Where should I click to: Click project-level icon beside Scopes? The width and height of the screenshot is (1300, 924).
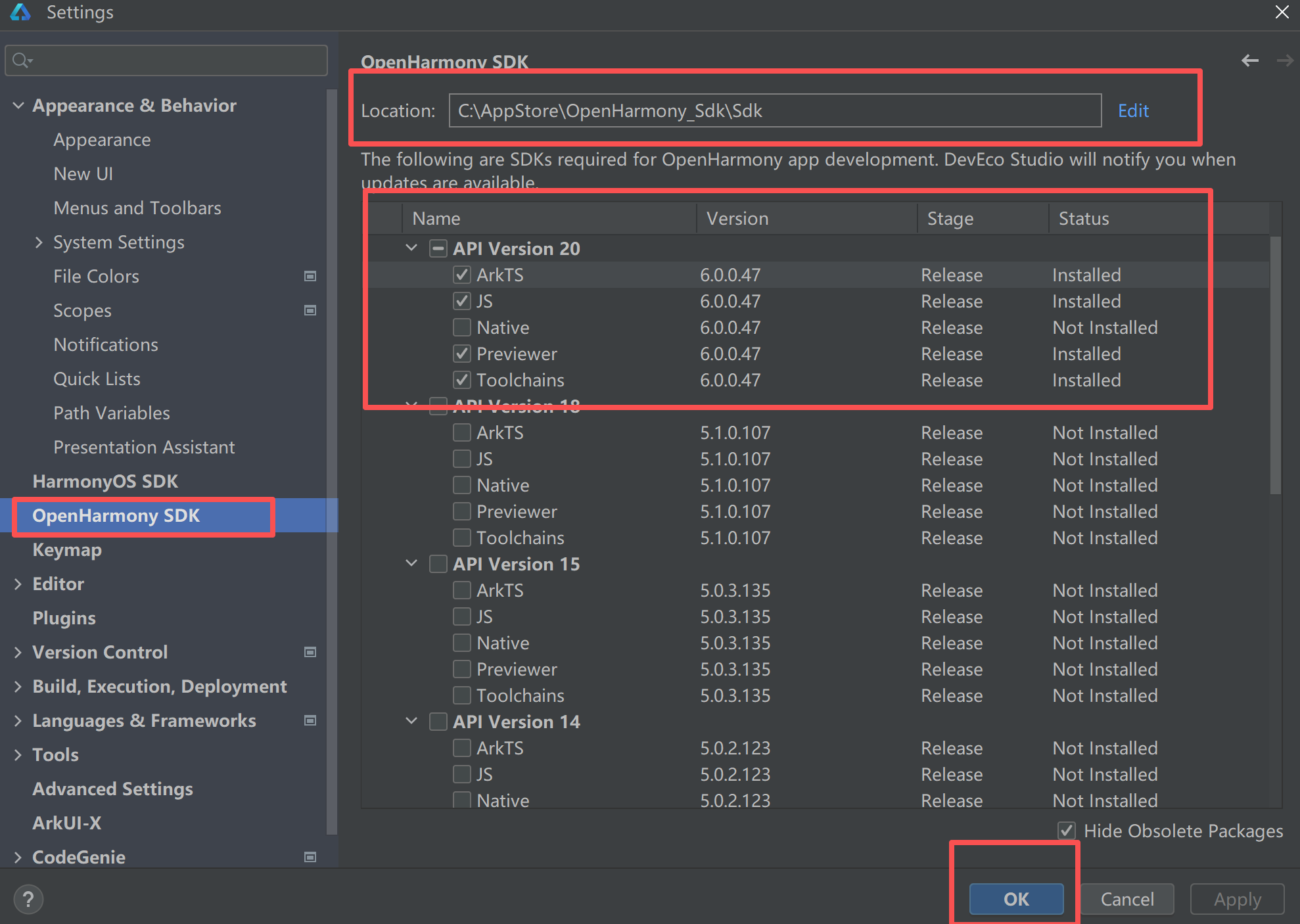tap(310, 310)
